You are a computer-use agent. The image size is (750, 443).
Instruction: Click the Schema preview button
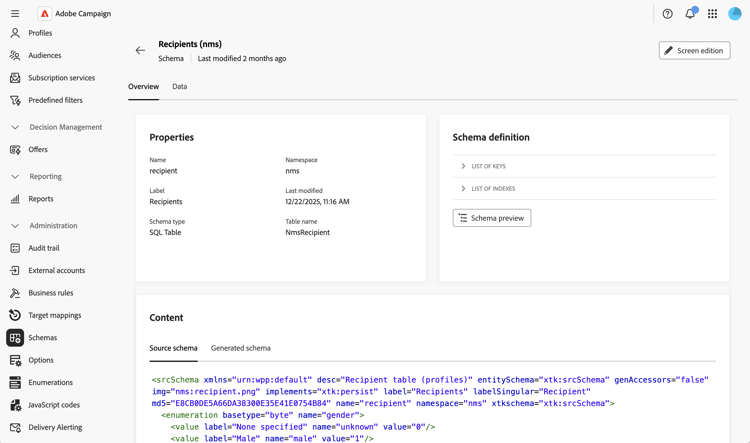click(x=491, y=218)
